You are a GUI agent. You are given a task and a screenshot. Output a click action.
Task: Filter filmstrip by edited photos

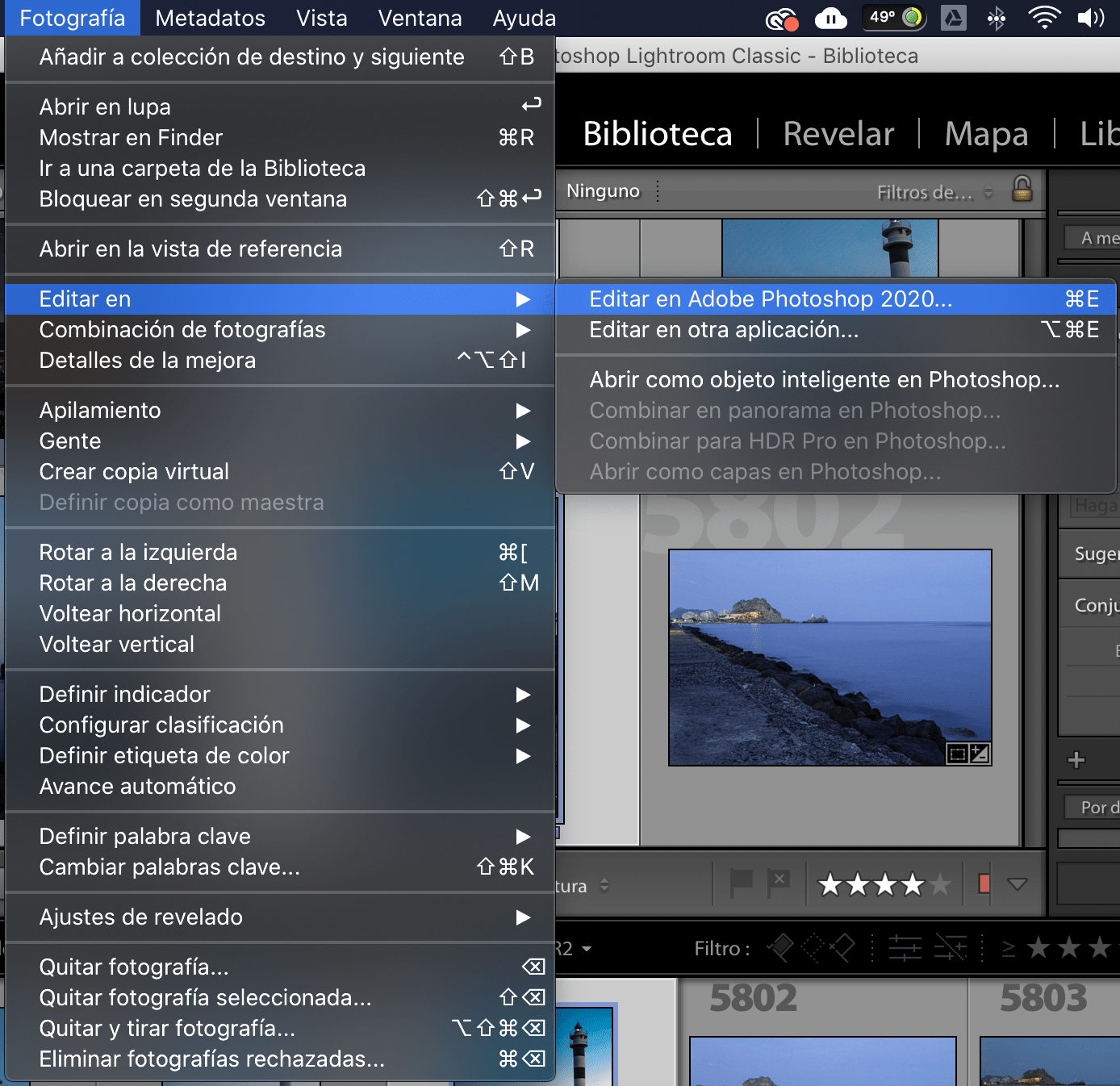(905, 948)
